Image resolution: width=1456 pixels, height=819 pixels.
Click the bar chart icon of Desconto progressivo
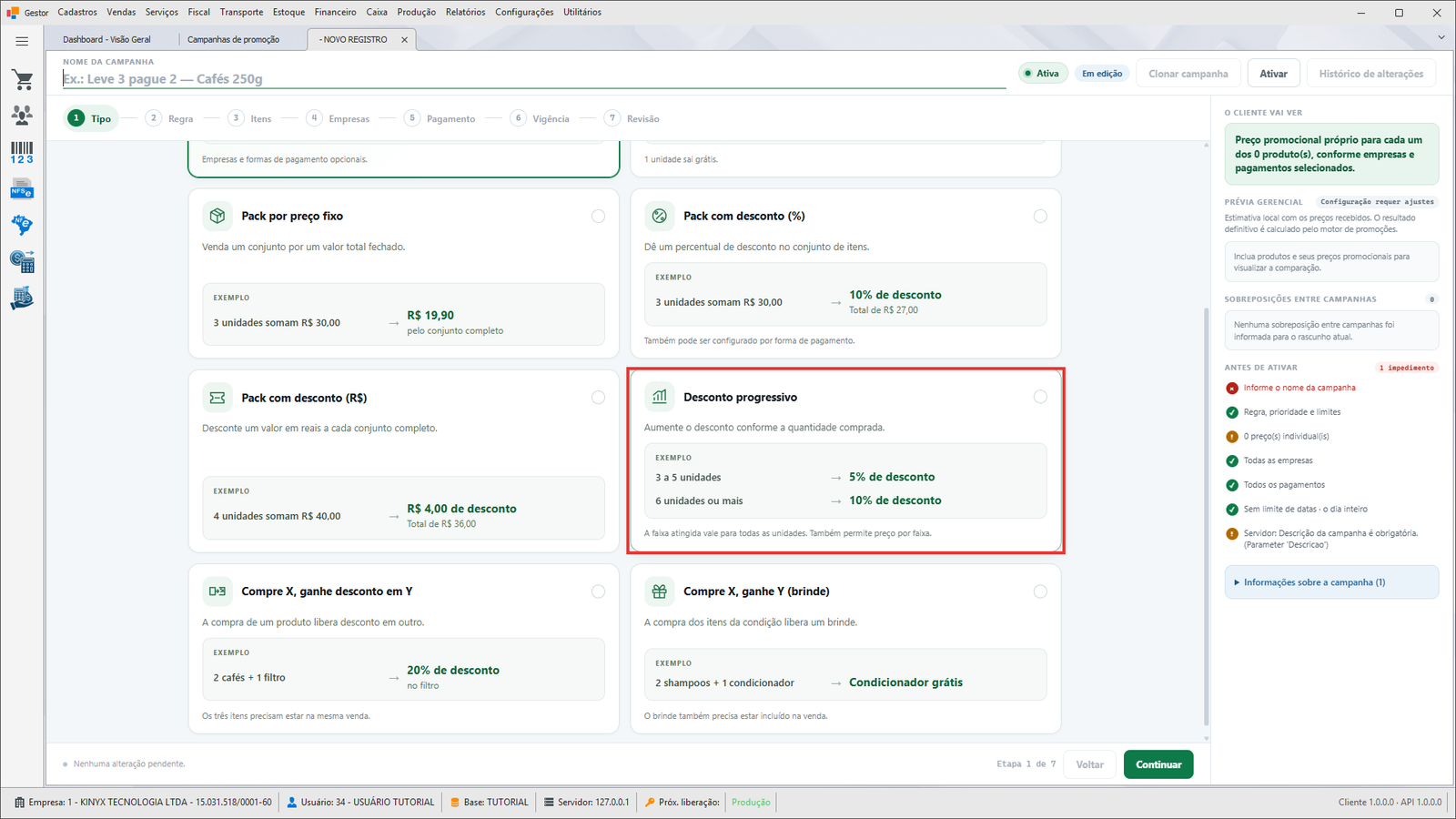pos(660,397)
